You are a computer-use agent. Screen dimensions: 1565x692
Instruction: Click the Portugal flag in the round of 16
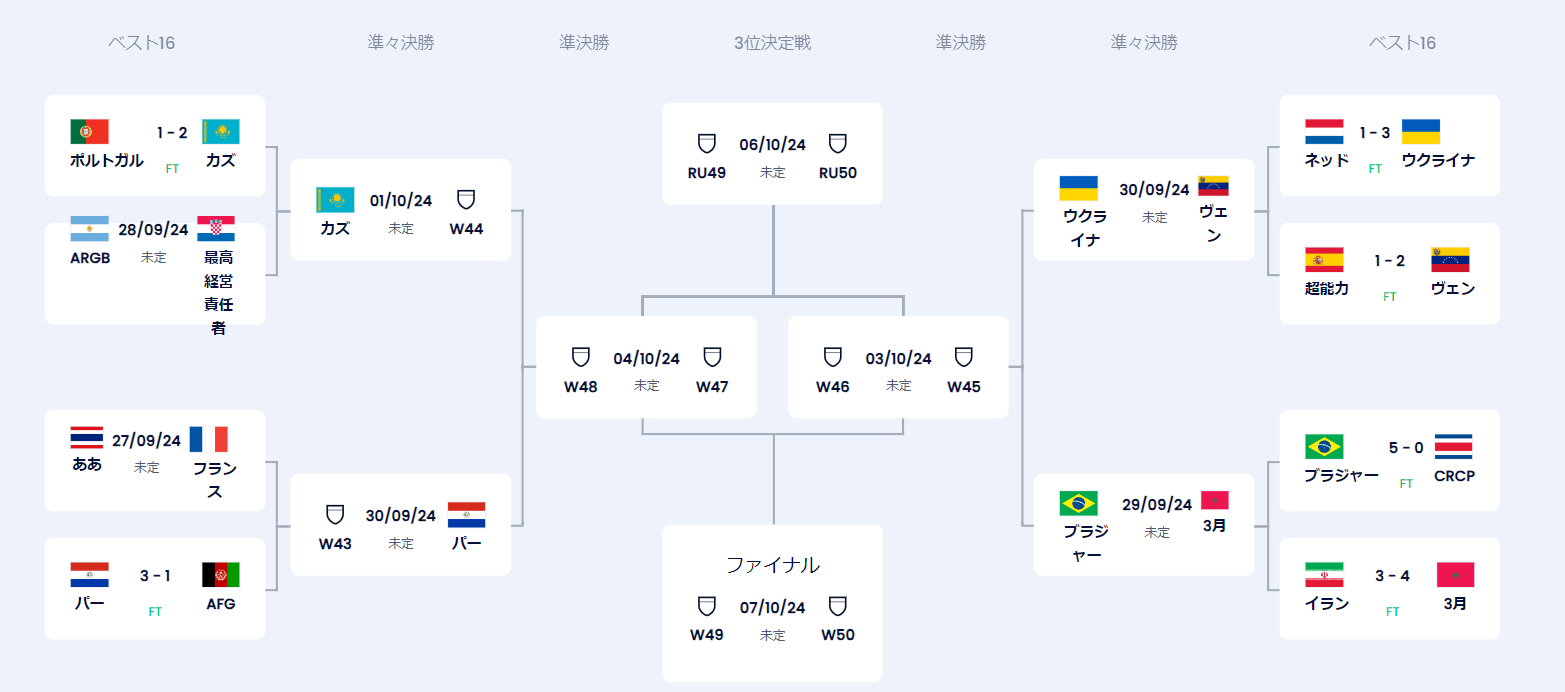tap(89, 132)
